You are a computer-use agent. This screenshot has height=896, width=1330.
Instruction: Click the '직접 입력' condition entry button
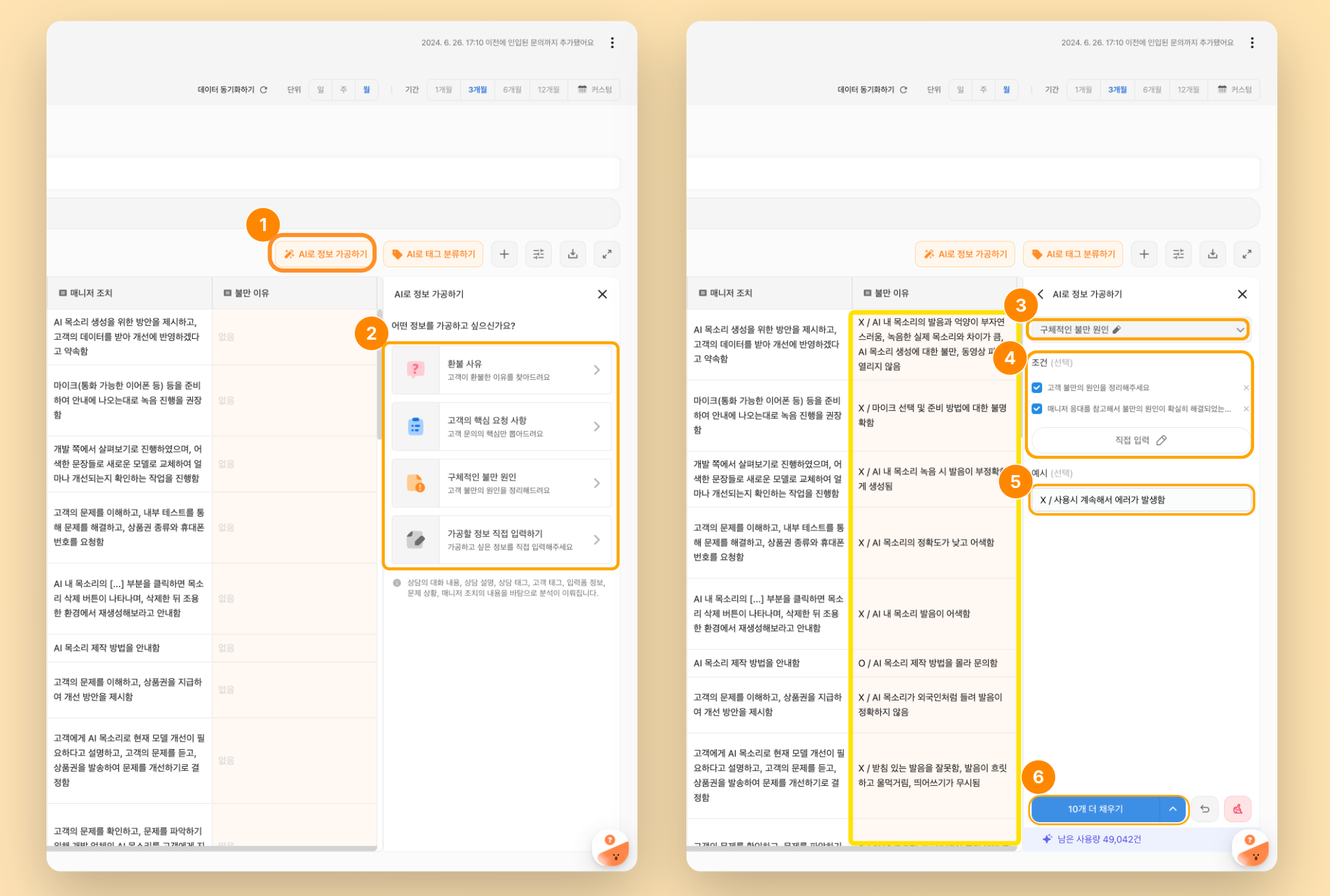pos(1140,440)
